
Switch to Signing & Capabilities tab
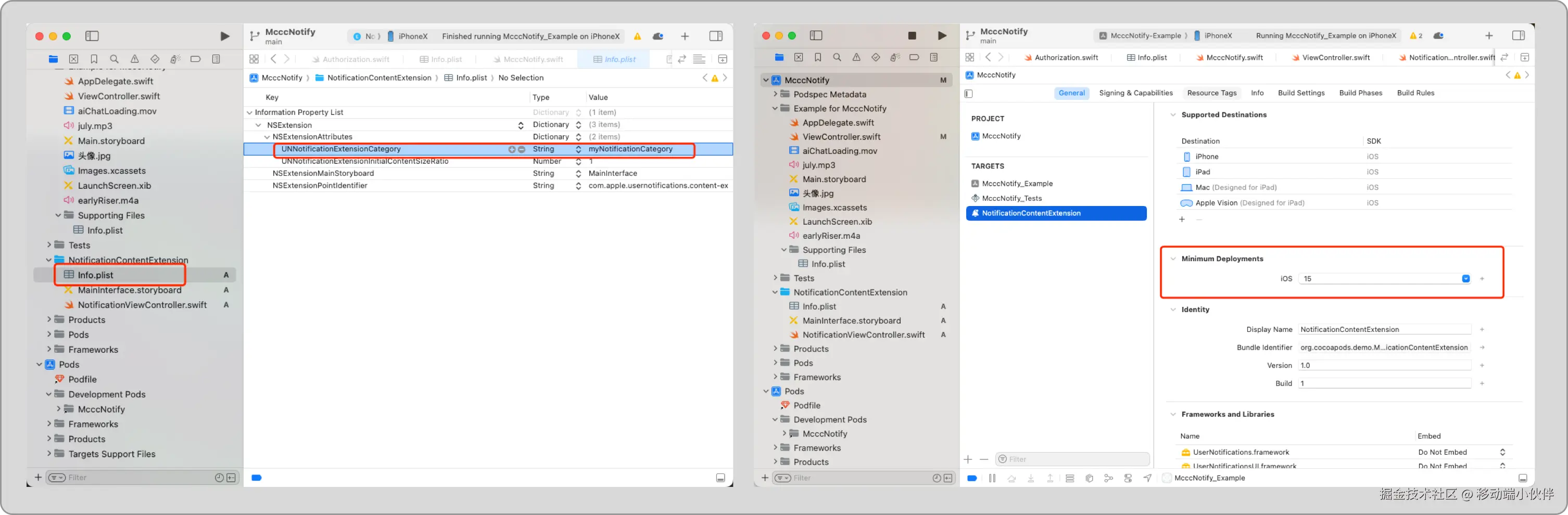click(1135, 93)
